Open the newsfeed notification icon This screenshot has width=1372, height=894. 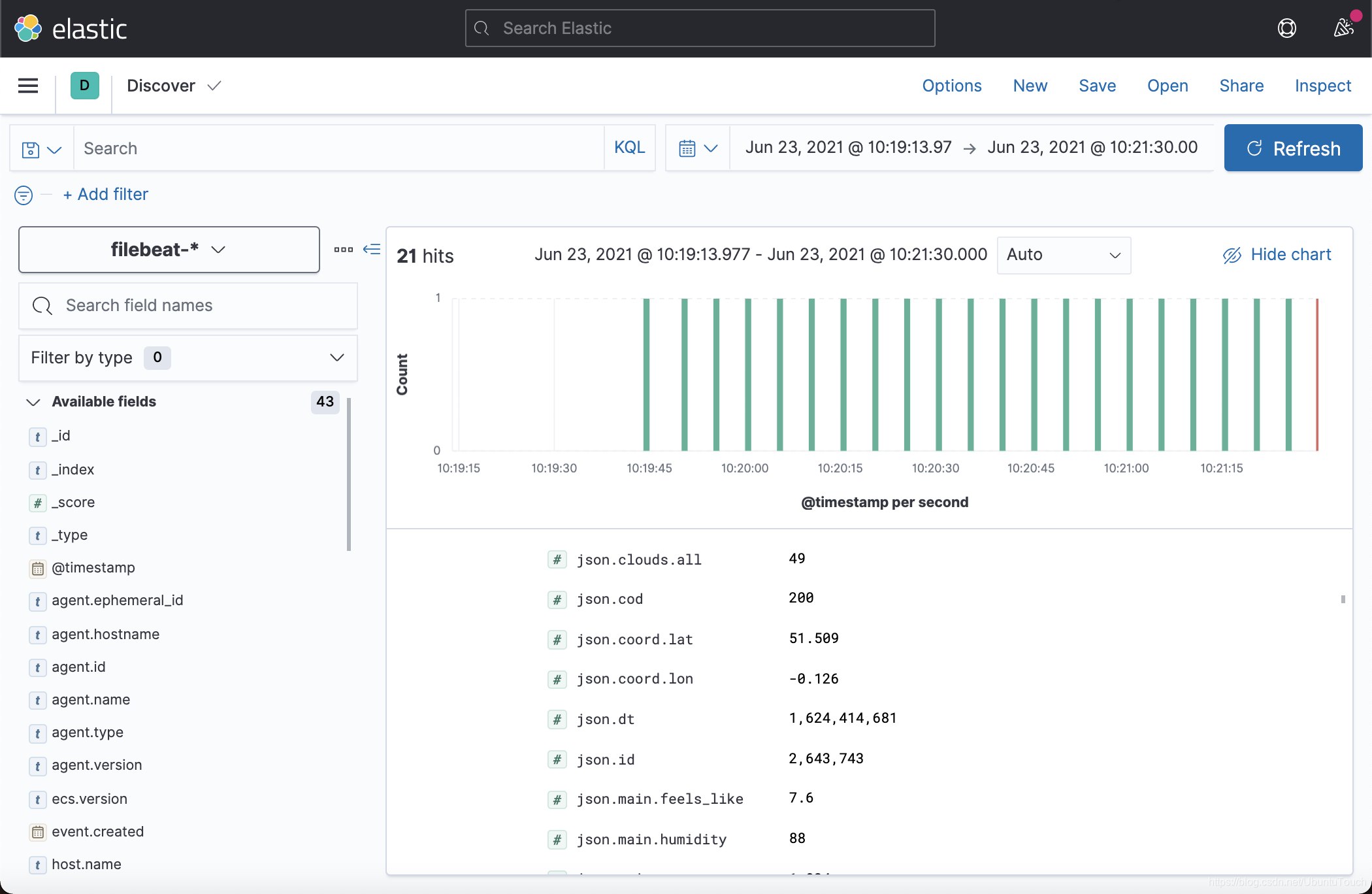coord(1344,28)
